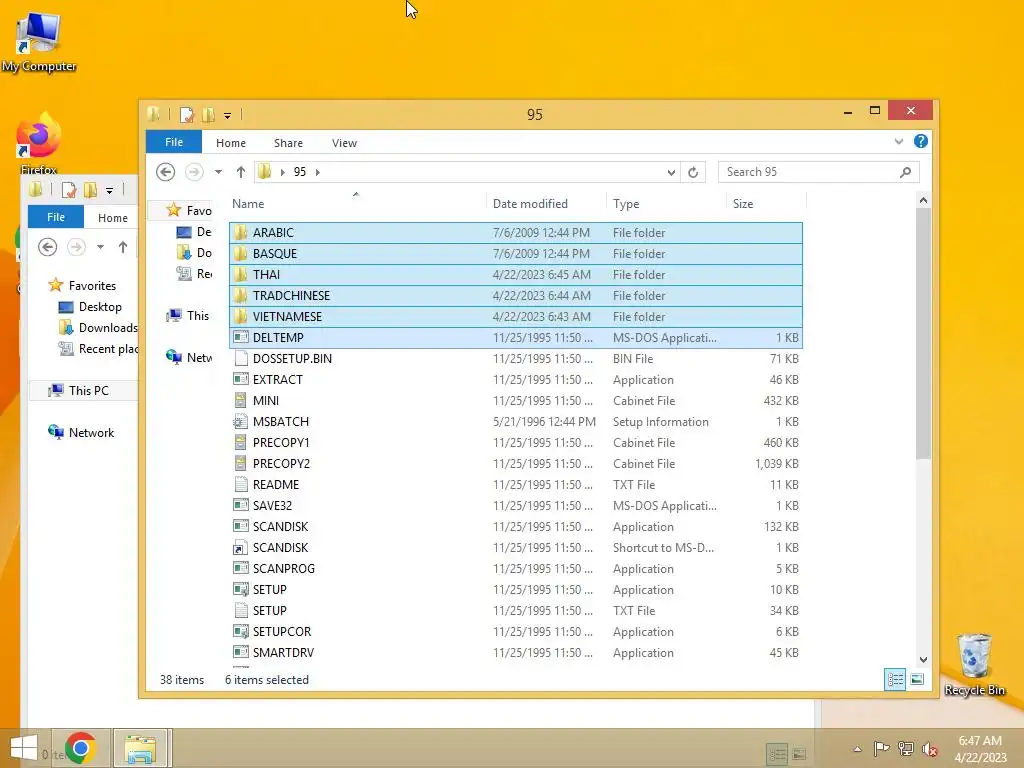This screenshot has height=768, width=1024.
Task: Select the VIETNAMESE folder
Action: coord(516,316)
